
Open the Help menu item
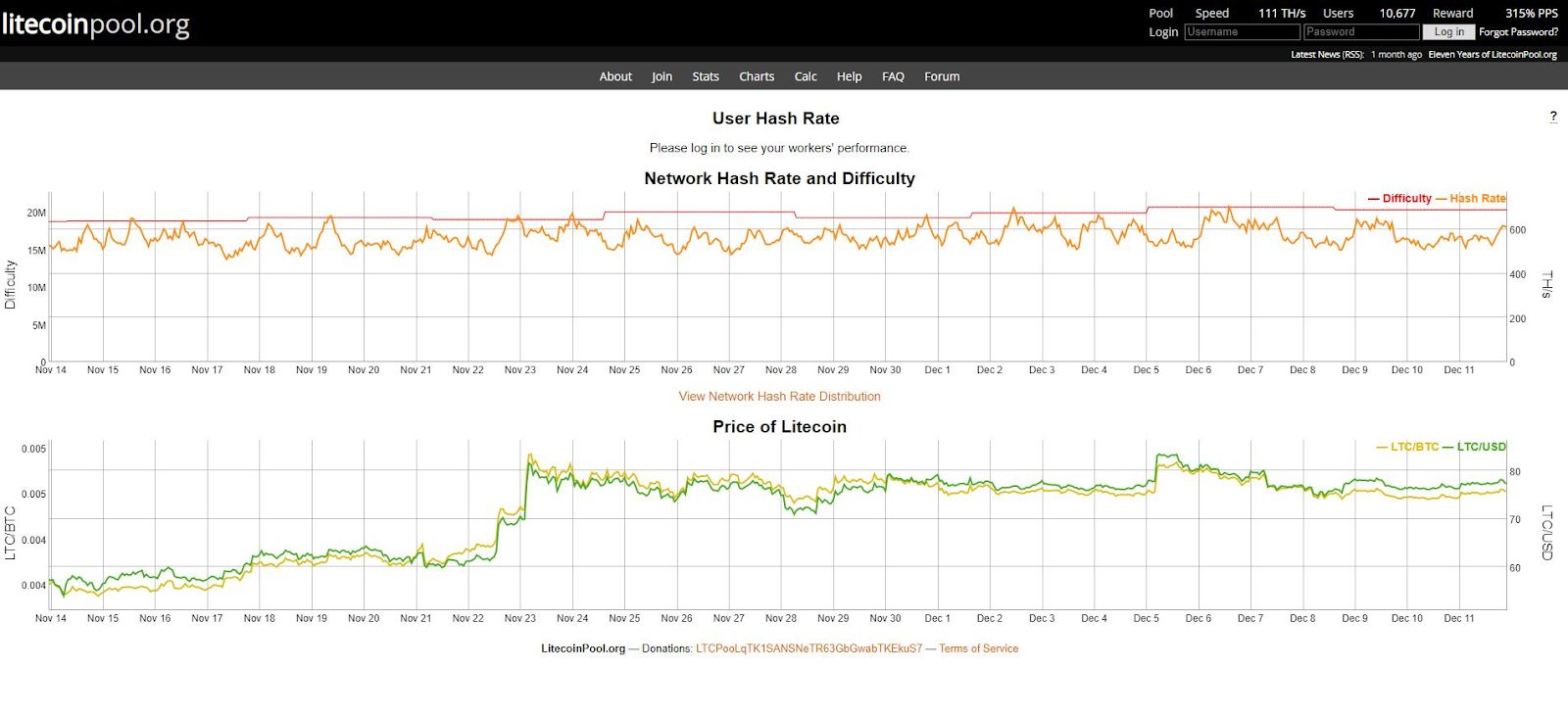(850, 76)
